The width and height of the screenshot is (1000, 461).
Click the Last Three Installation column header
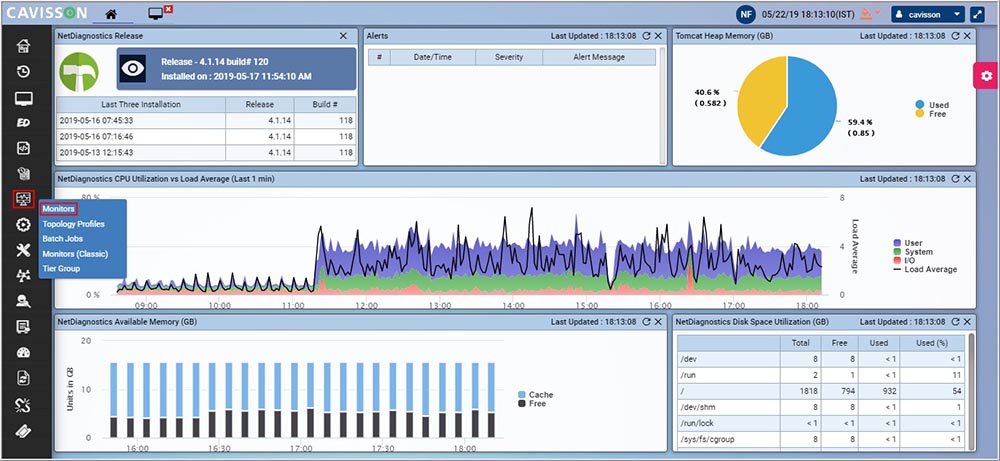(x=141, y=105)
